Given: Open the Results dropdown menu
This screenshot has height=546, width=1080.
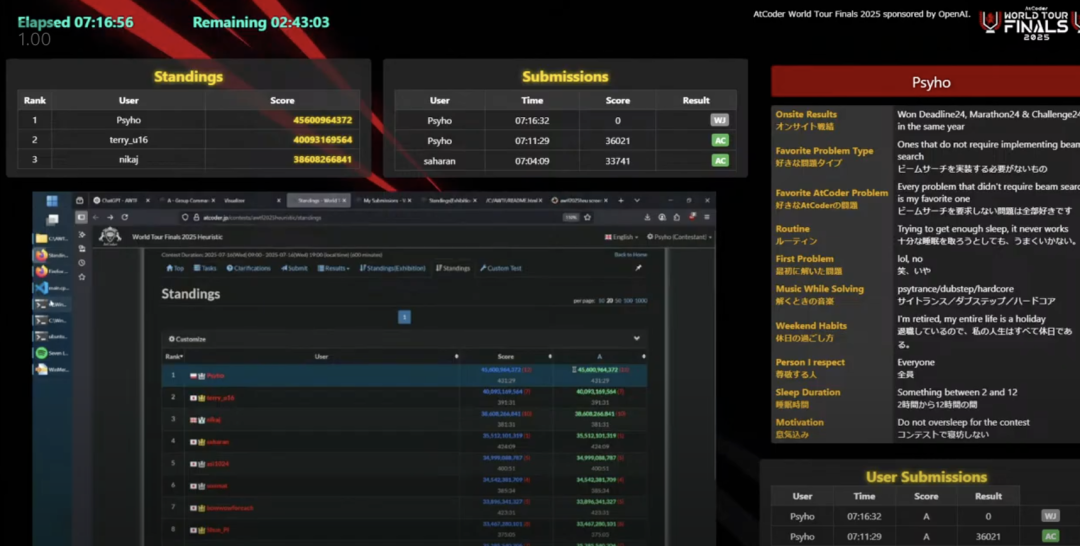Looking at the screenshot, I should point(333,268).
